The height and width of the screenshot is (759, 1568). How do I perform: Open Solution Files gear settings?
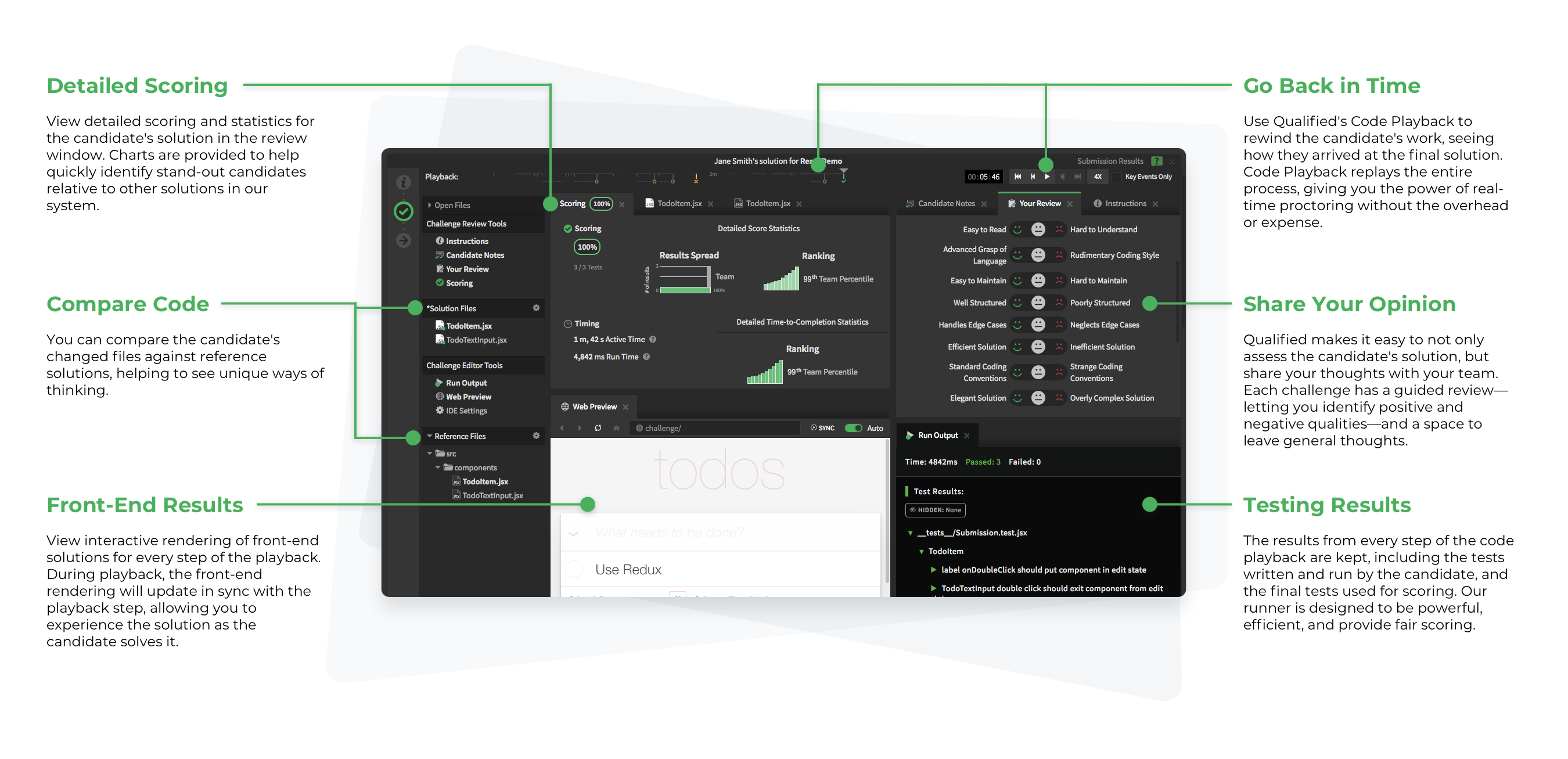coord(536,308)
